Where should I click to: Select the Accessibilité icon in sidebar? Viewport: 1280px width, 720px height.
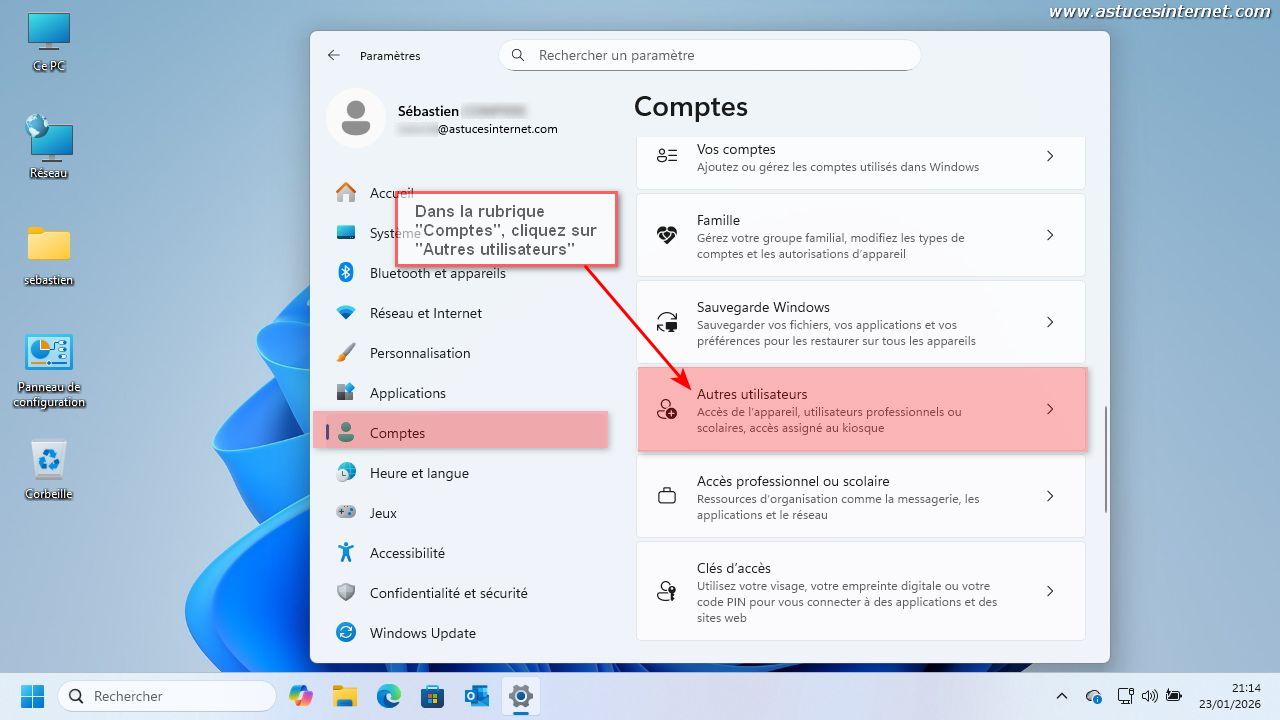(346, 553)
